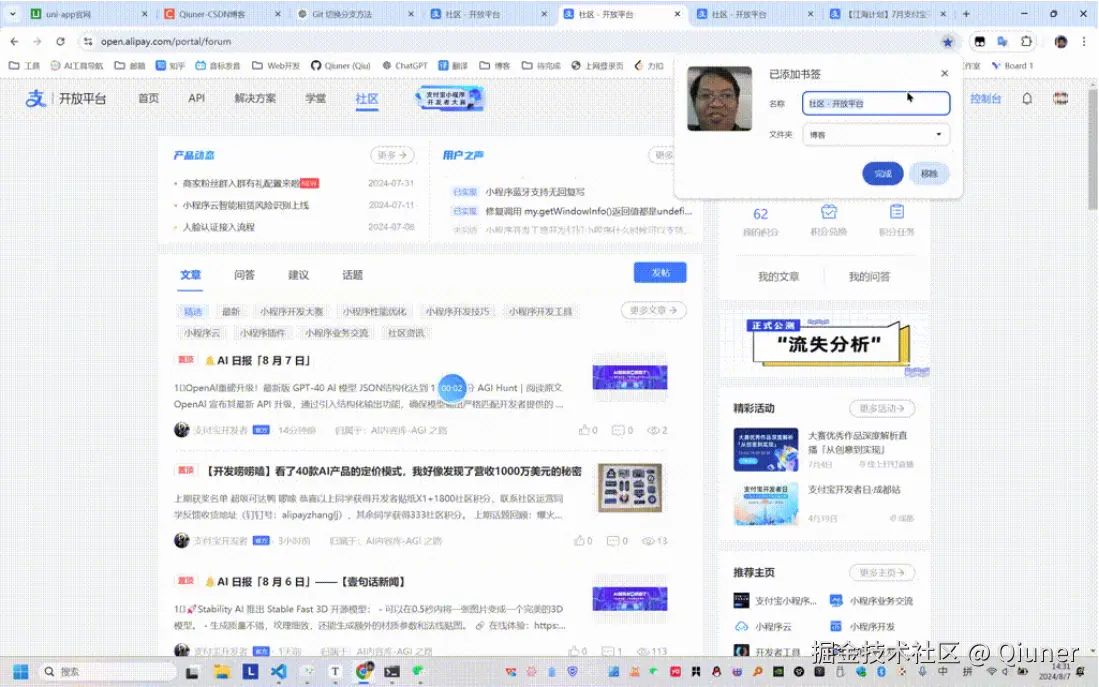Click the bookmark star icon in address bar

pos(948,42)
